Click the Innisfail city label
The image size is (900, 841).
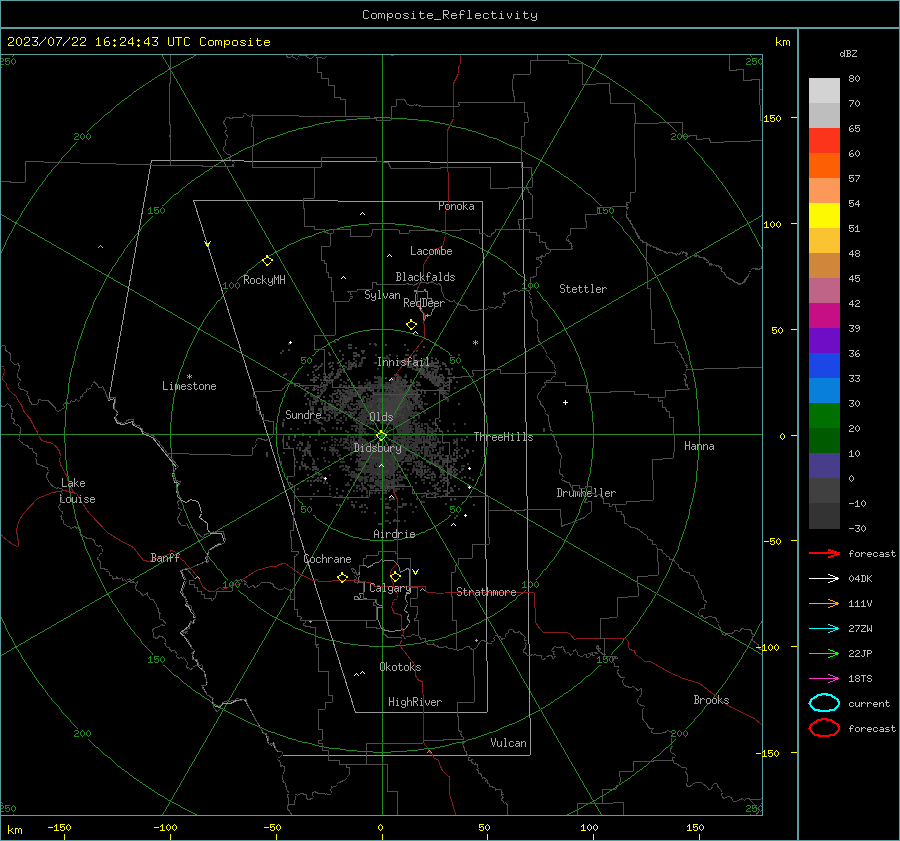click(403, 362)
